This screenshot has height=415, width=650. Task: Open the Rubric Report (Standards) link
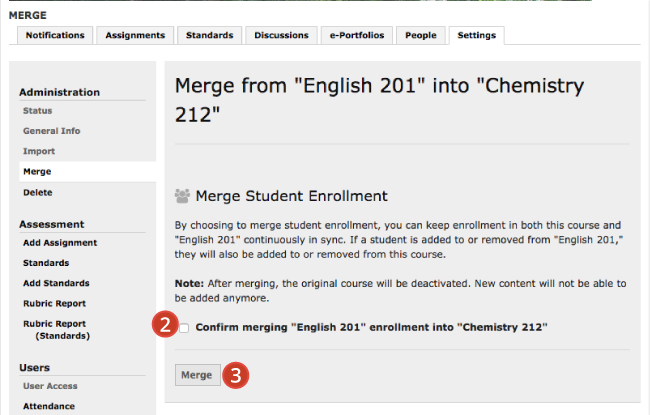click(56, 330)
